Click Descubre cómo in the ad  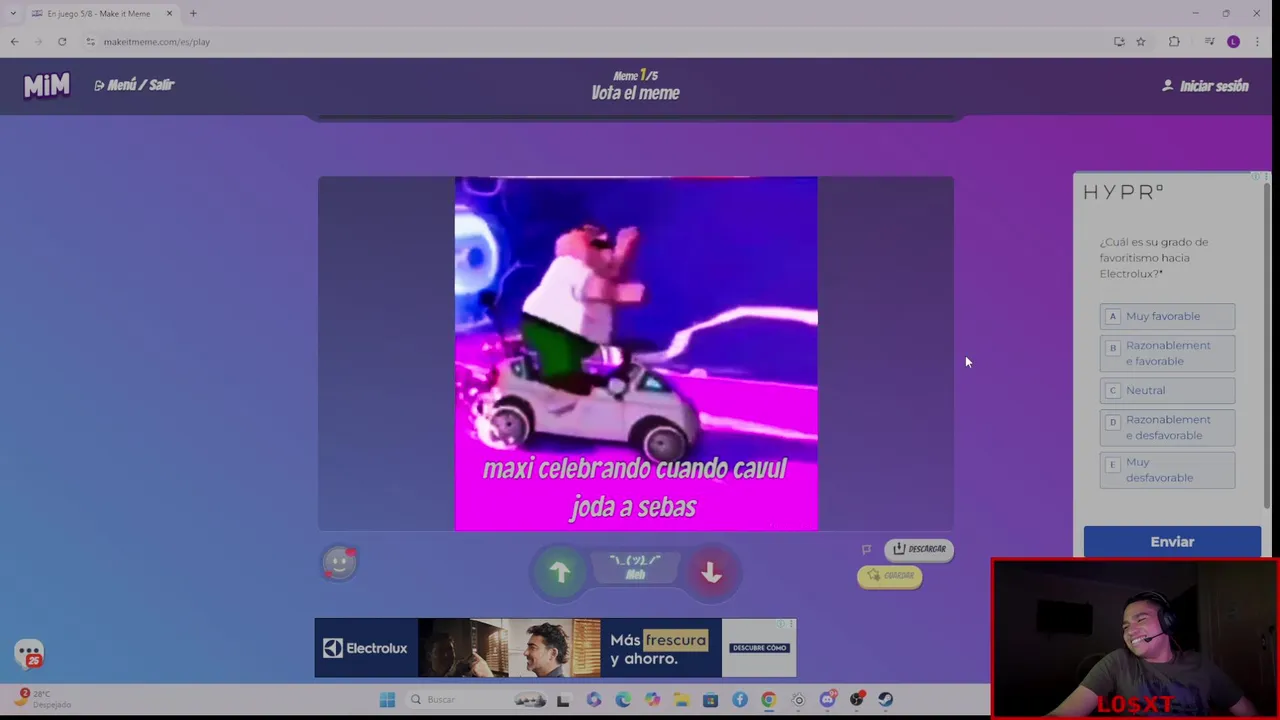[759, 648]
